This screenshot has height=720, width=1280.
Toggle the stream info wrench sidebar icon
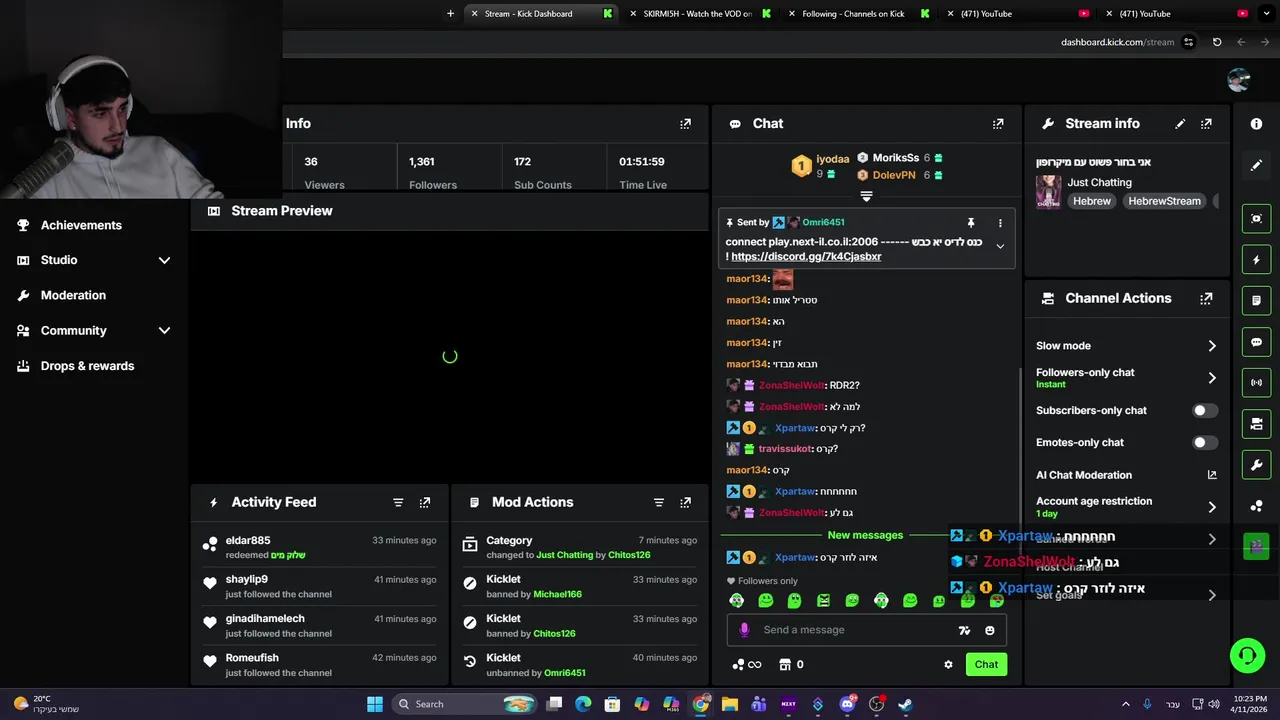tap(1256, 465)
